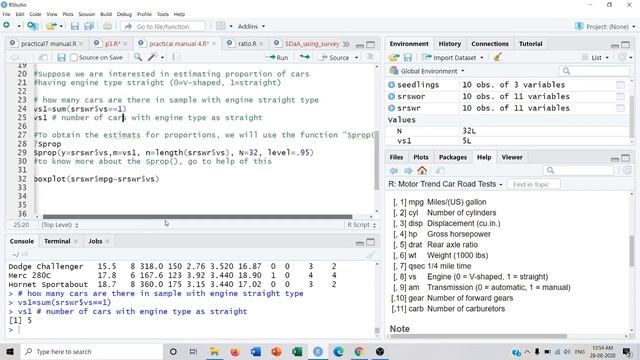Click the Find in Topic field
The image size is (640, 360).
click(534, 184)
